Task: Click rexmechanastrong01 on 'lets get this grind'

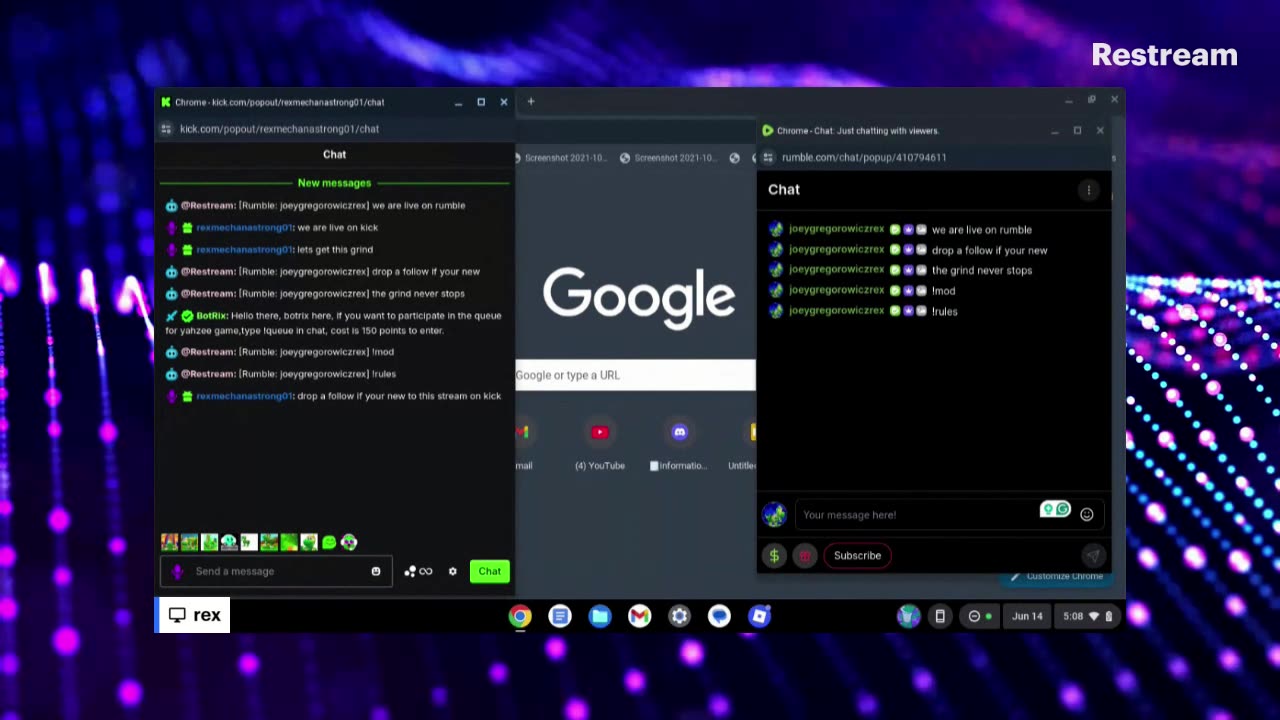Action: tap(244, 250)
